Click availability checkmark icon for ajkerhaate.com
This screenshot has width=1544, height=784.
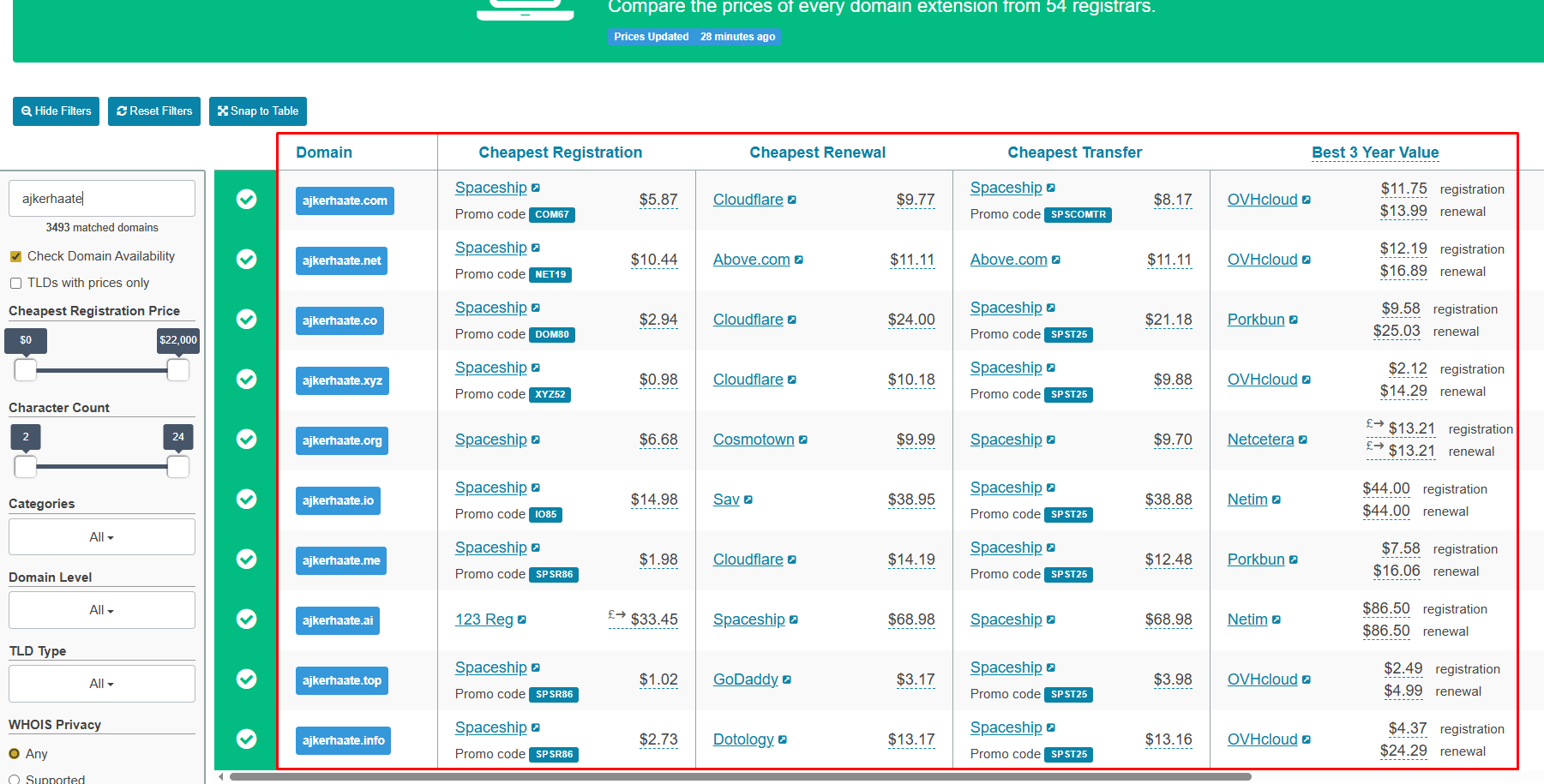pos(246,199)
